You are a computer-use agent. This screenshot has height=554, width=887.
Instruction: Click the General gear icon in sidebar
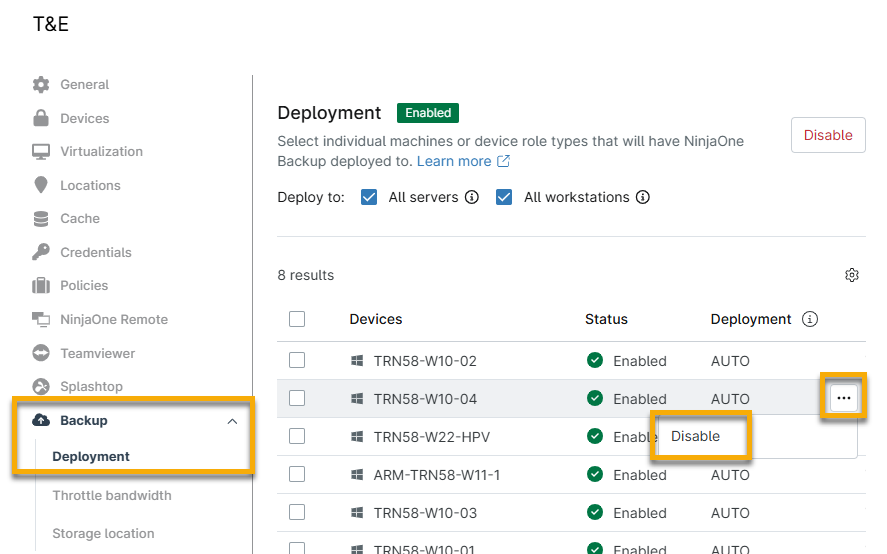[41, 85]
